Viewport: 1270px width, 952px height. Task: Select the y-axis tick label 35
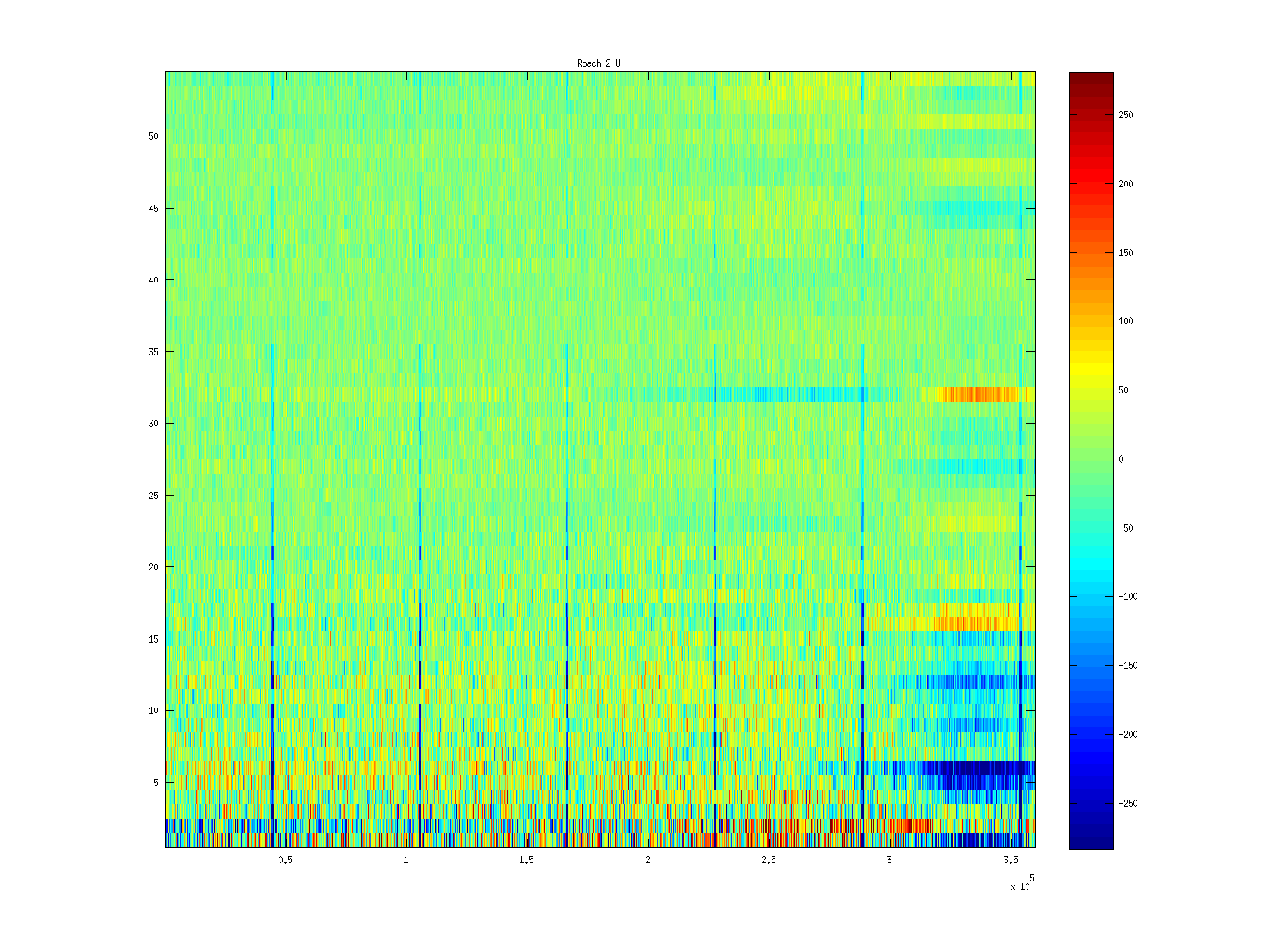(153, 351)
